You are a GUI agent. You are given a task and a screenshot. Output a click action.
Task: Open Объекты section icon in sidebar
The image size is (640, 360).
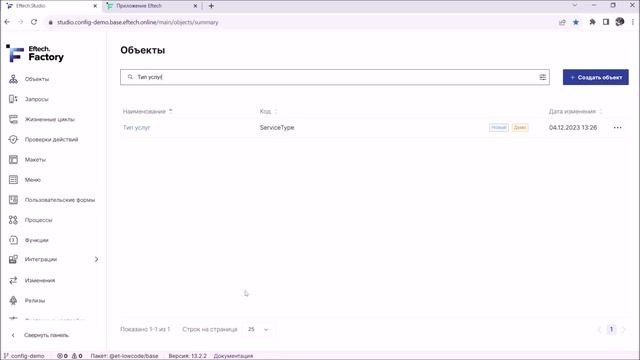pyautogui.click(x=13, y=79)
